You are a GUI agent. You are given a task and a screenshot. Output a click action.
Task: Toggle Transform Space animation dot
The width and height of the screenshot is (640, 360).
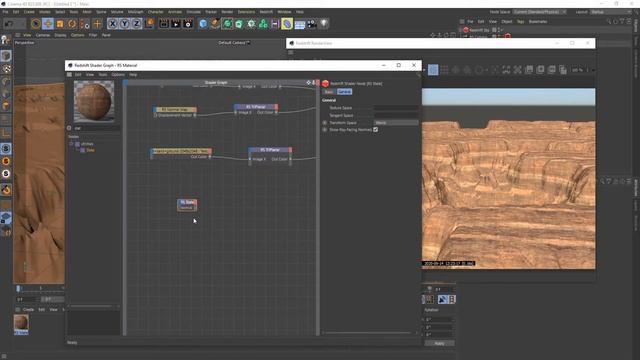325,122
